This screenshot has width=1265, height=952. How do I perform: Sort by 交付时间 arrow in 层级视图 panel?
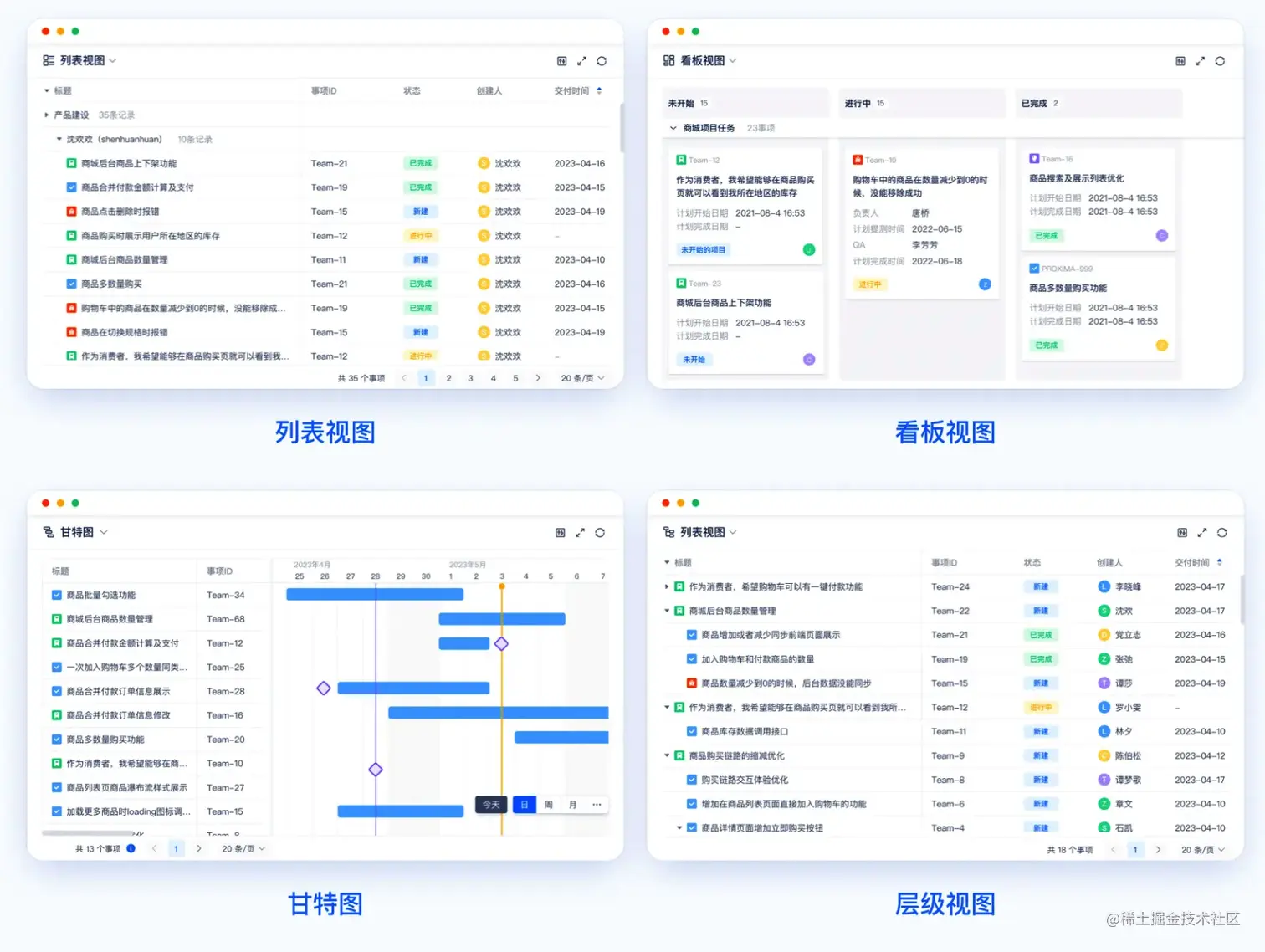pyautogui.click(x=1220, y=562)
